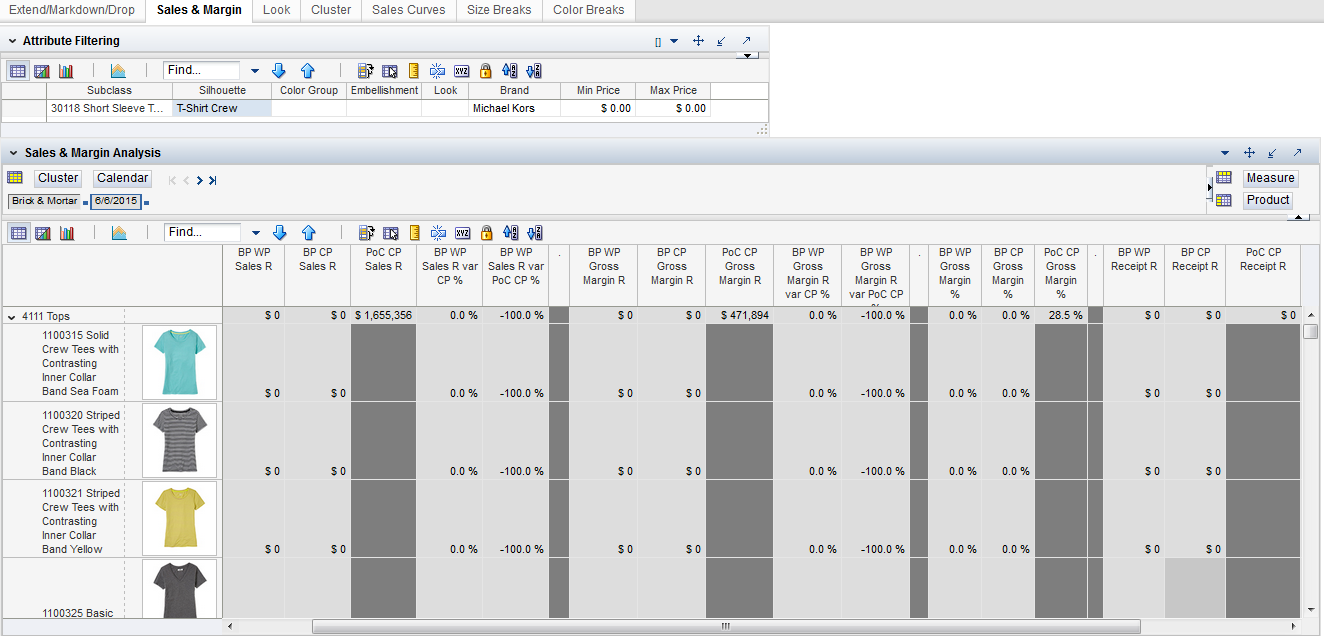1326x642 pixels.
Task: Click sort descending icon in Attribute Filtering toolbar
Action: 533,71
